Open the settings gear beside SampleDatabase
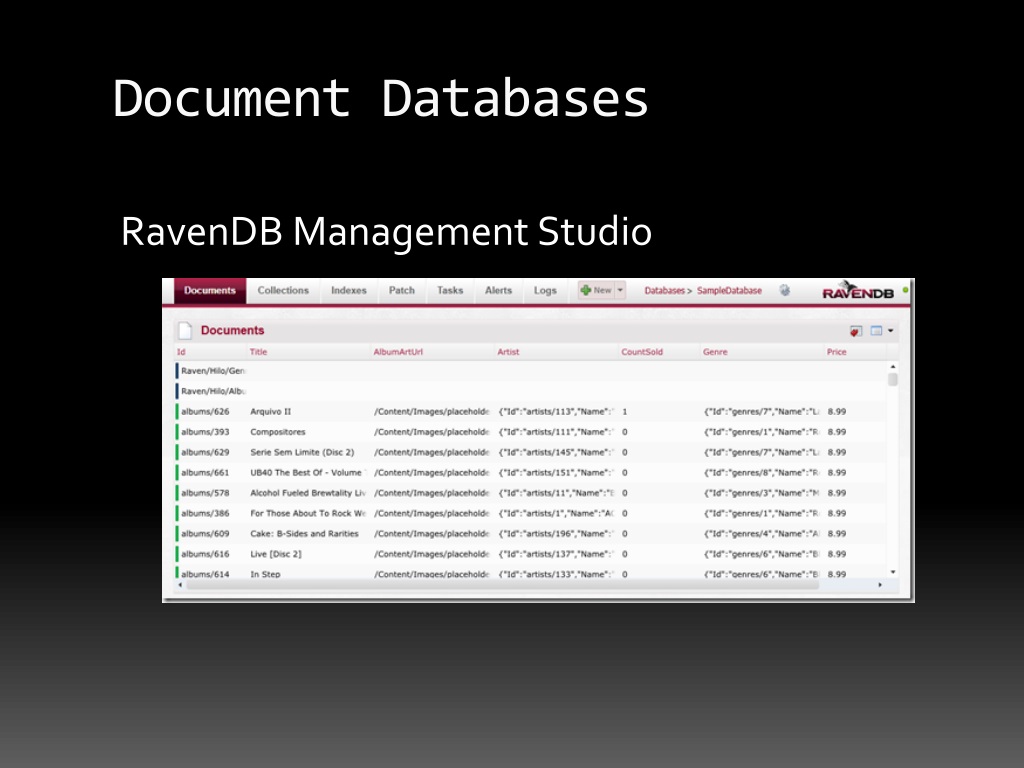The image size is (1024, 768). [785, 291]
